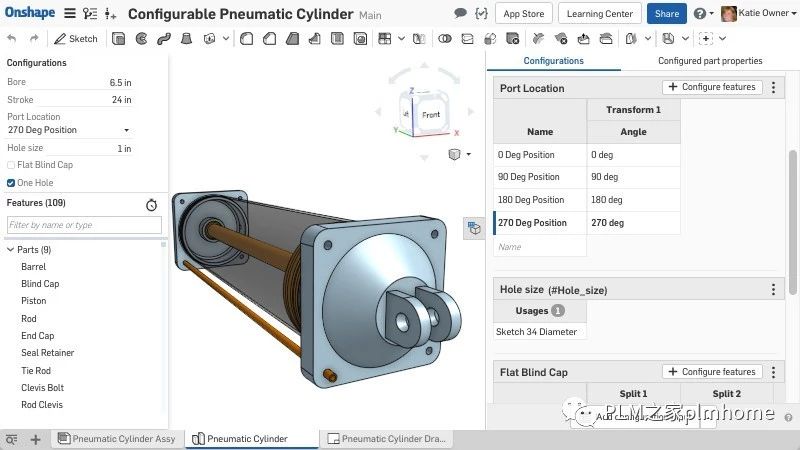Select the Move face tool
The image size is (800, 450).
[583, 39]
